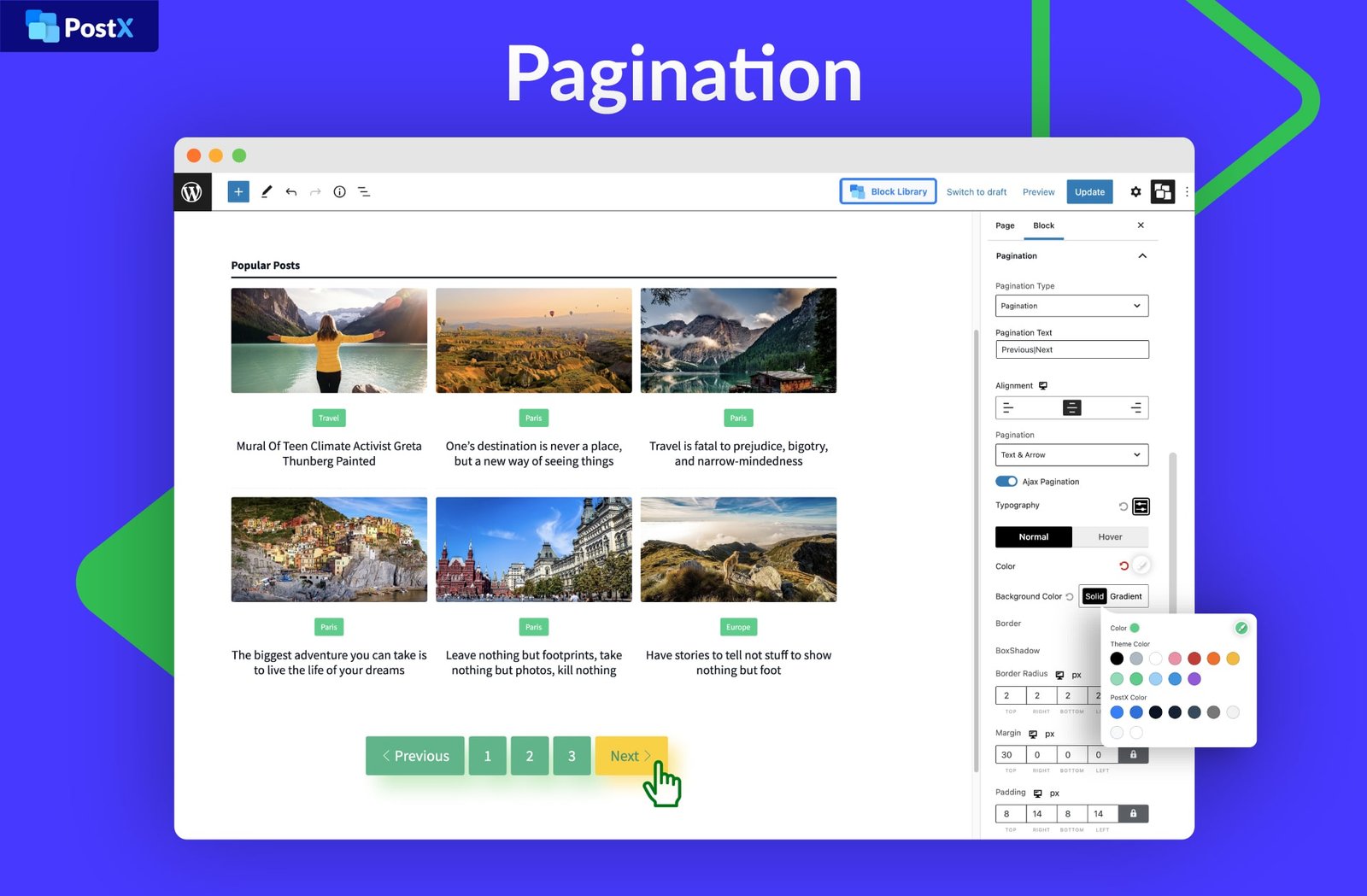Click the WordPress logo icon
The width and height of the screenshot is (1367, 896).
click(192, 192)
